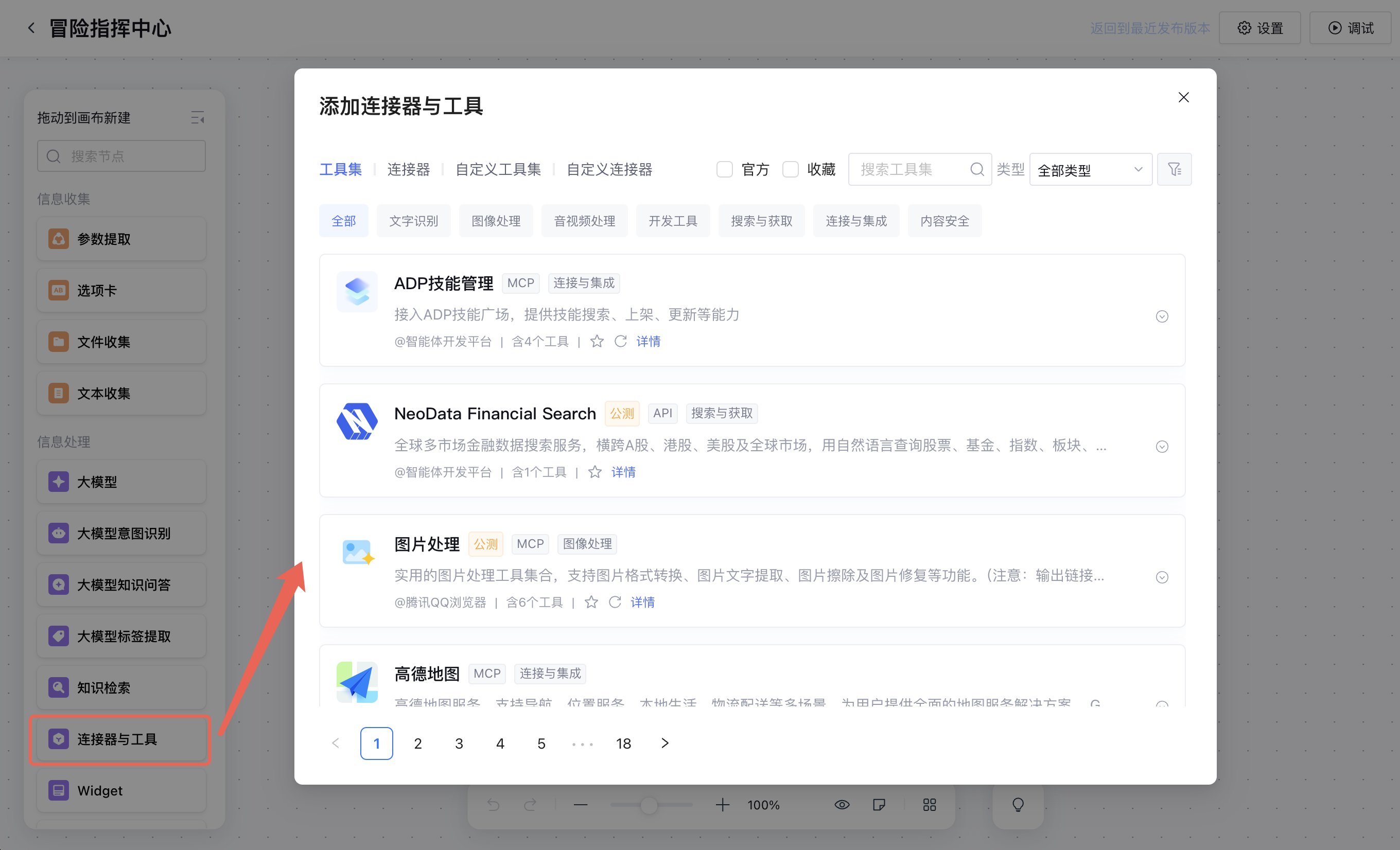Select the 知识检索 node
This screenshot has width=1400, height=850.
(x=121, y=687)
